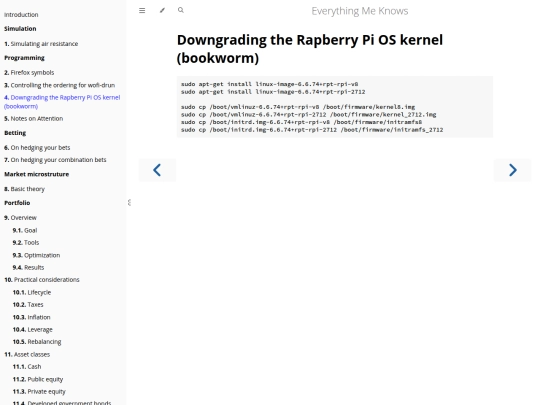Open Notes on Attention chapter

[x=33, y=118]
